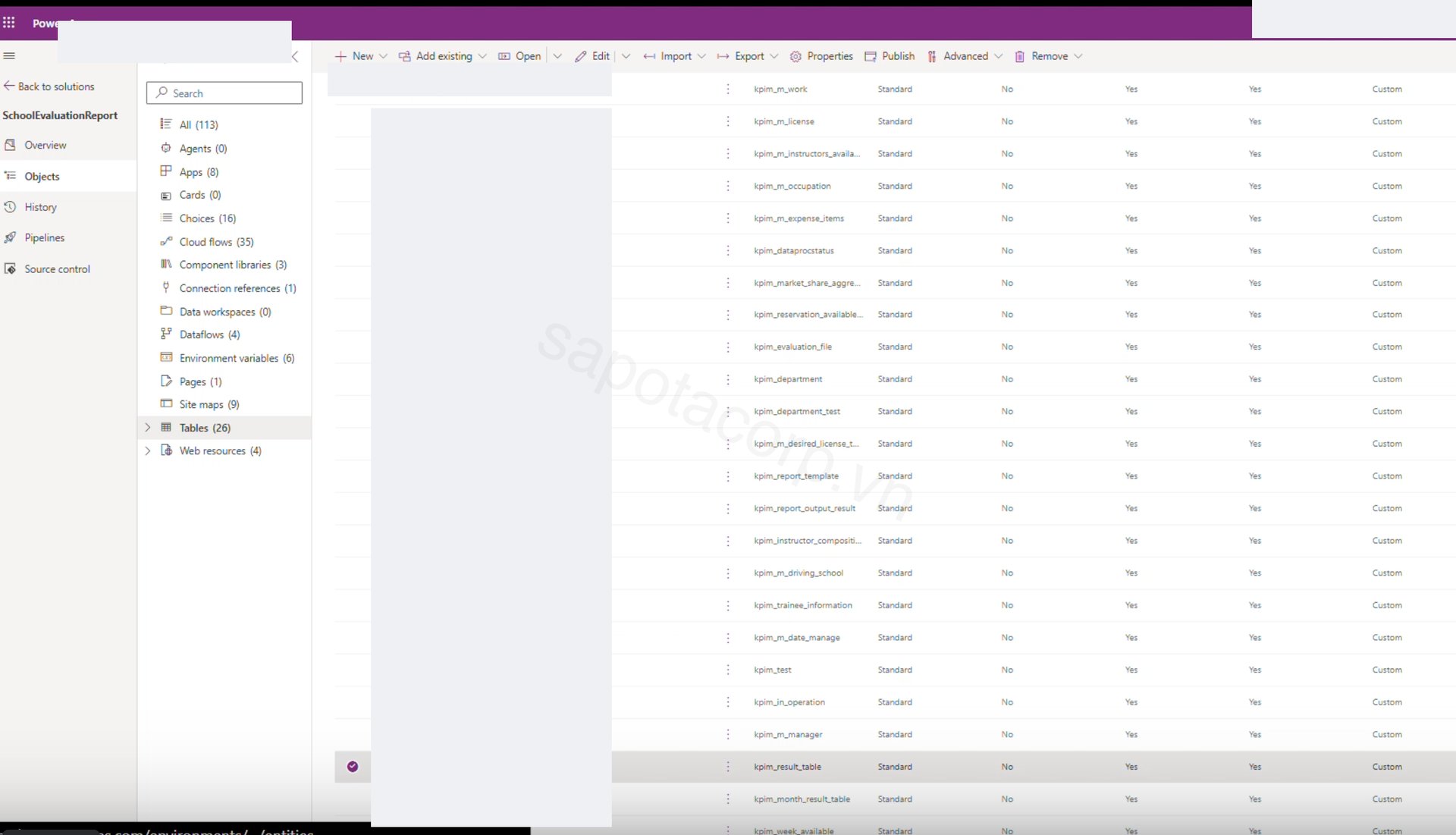Click the Pages icon
The width and height of the screenshot is (1456, 835).
pos(166,381)
